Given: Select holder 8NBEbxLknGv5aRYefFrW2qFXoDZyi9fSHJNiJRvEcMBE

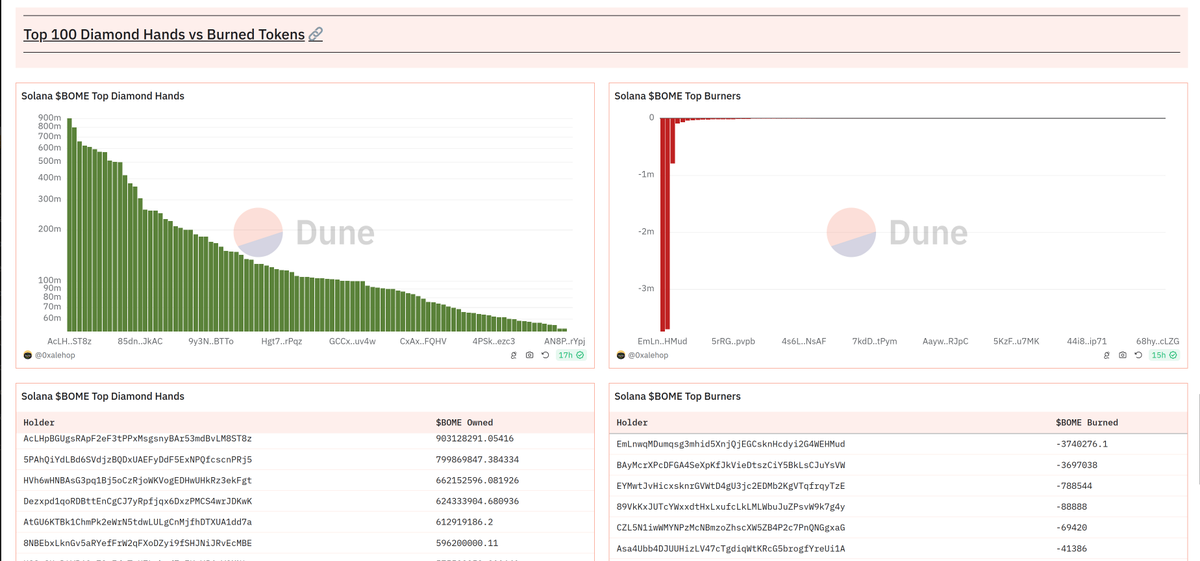Looking at the screenshot, I should tap(137, 543).
